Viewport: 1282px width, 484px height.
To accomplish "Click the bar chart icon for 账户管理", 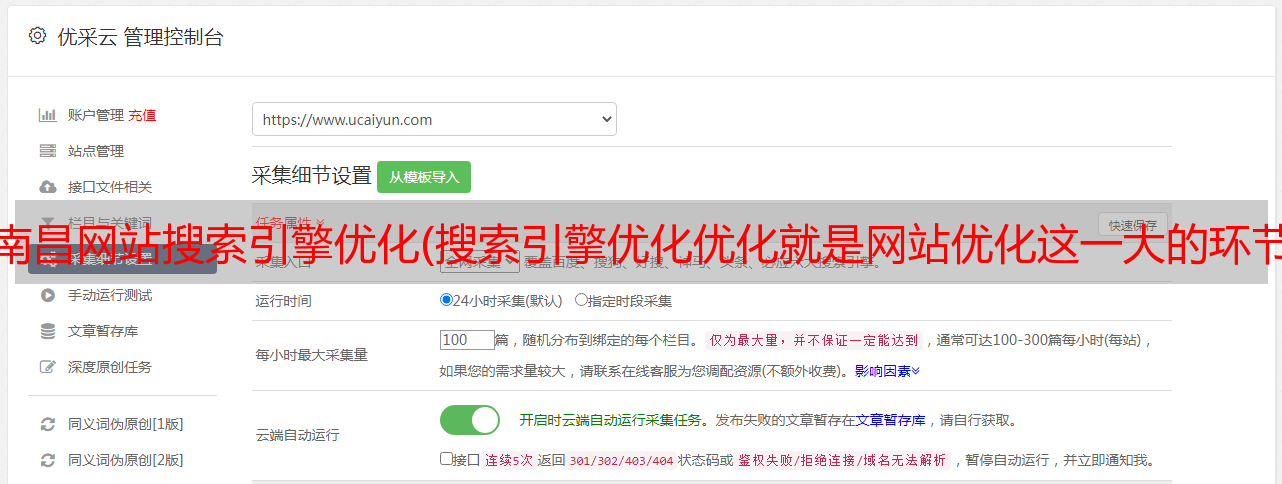I will coord(47,115).
